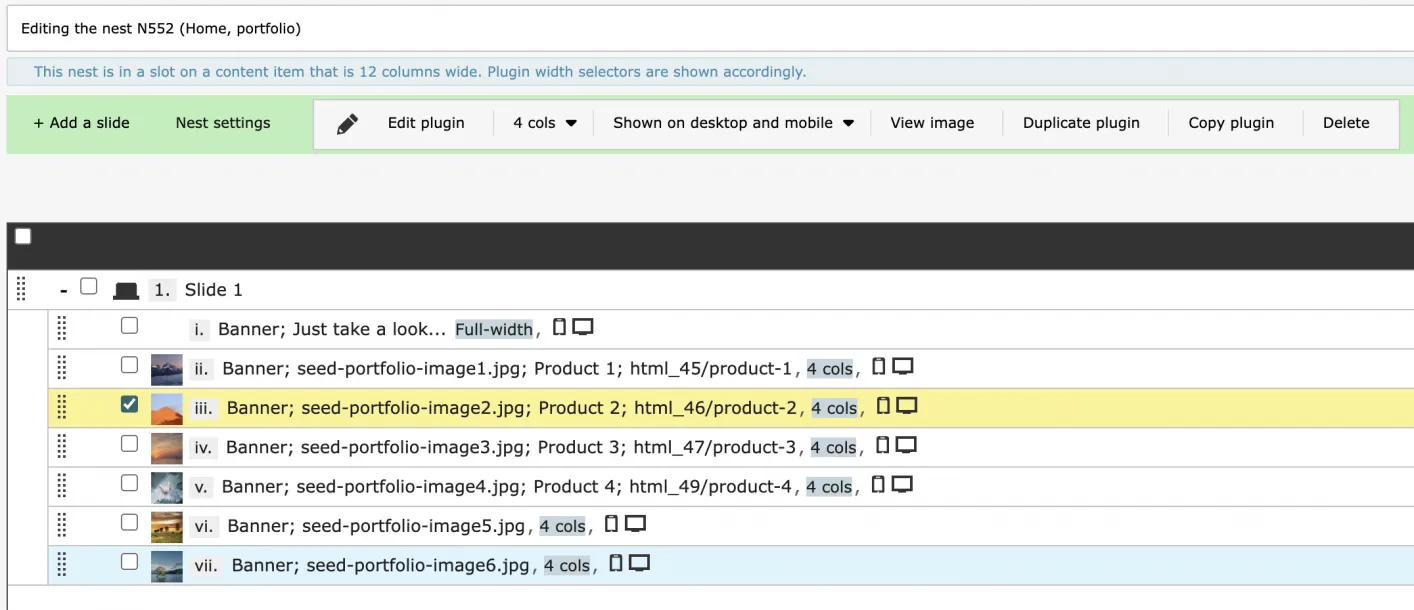Viewport: 1414px width, 610px height.
Task: Check the Slide 1 checkbox
Action: 88,286
